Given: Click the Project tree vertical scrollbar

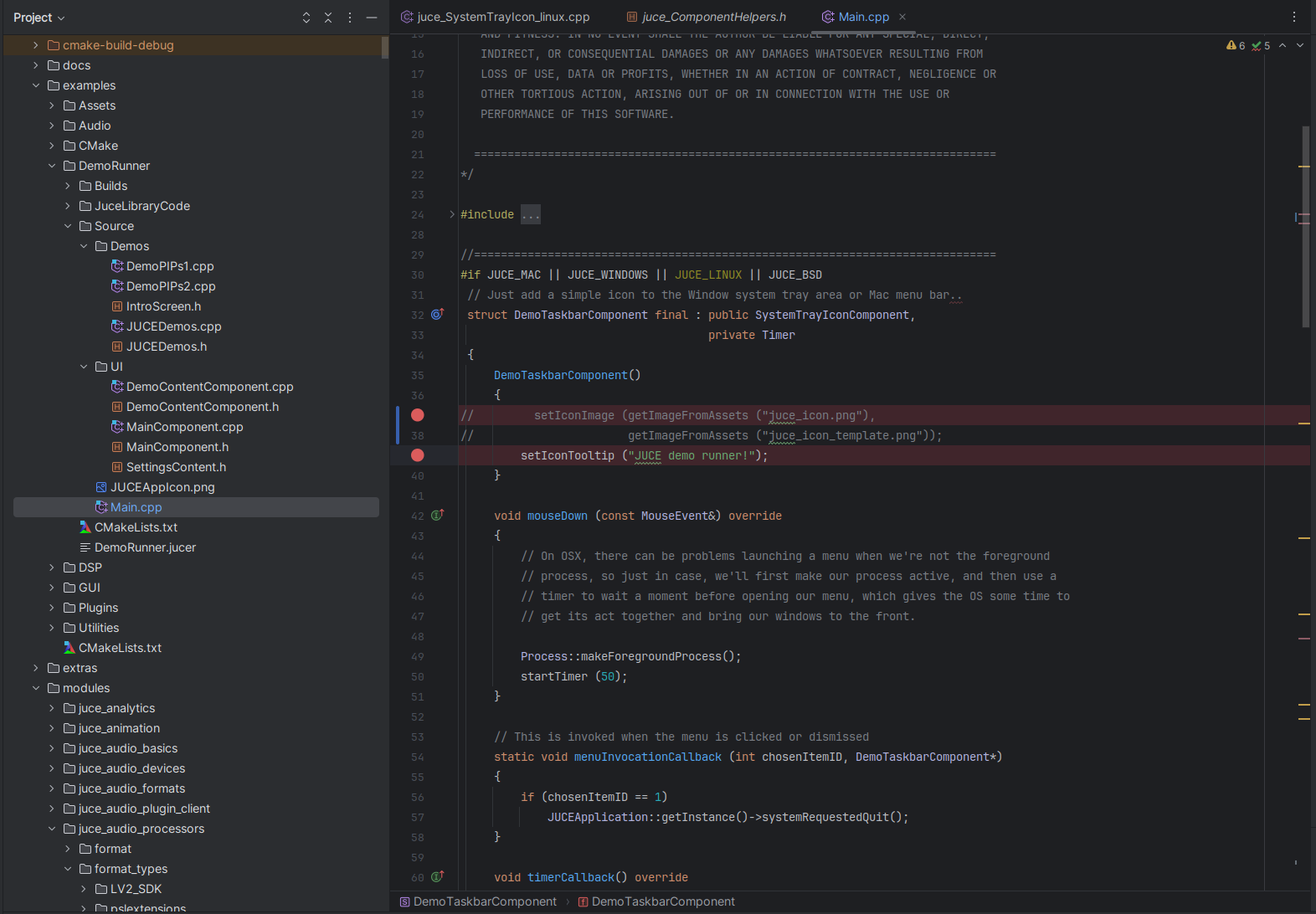Looking at the screenshot, I should 385,48.
